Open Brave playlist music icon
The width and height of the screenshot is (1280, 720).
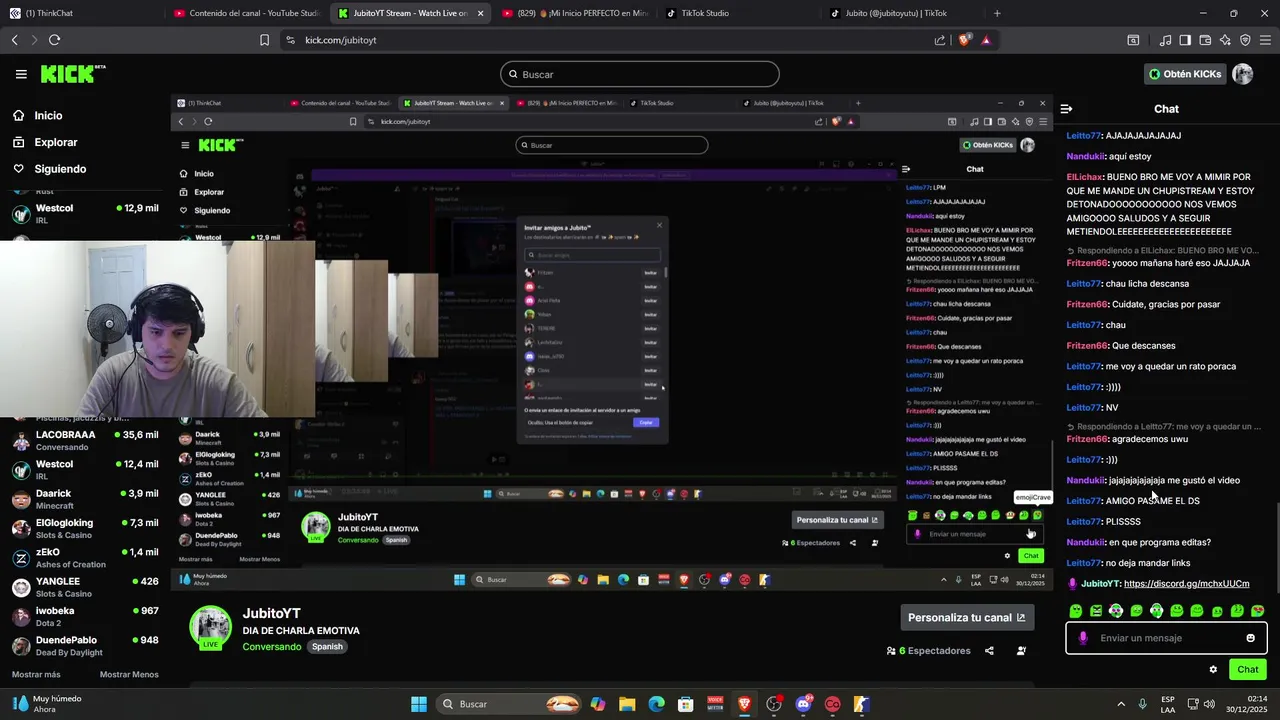point(1165,40)
